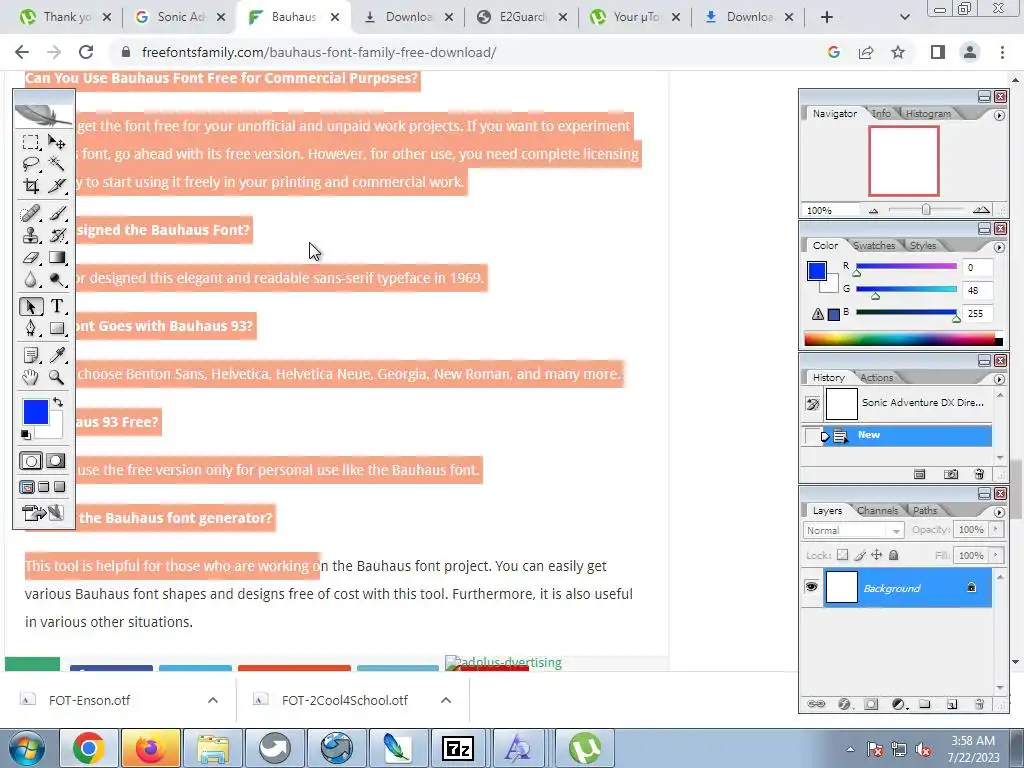Select the Dodge tool
This screenshot has height=768, width=1024.
point(57,280)
